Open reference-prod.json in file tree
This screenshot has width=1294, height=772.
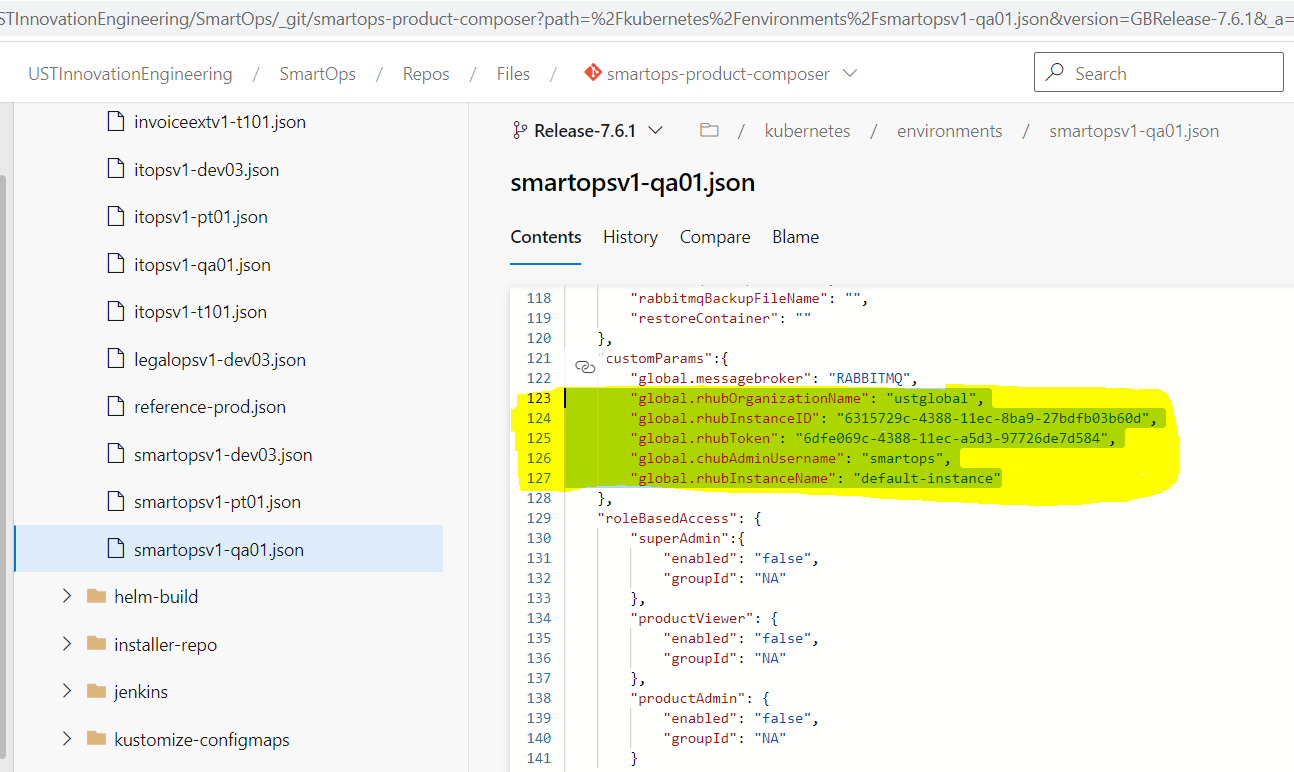(210, 407)
